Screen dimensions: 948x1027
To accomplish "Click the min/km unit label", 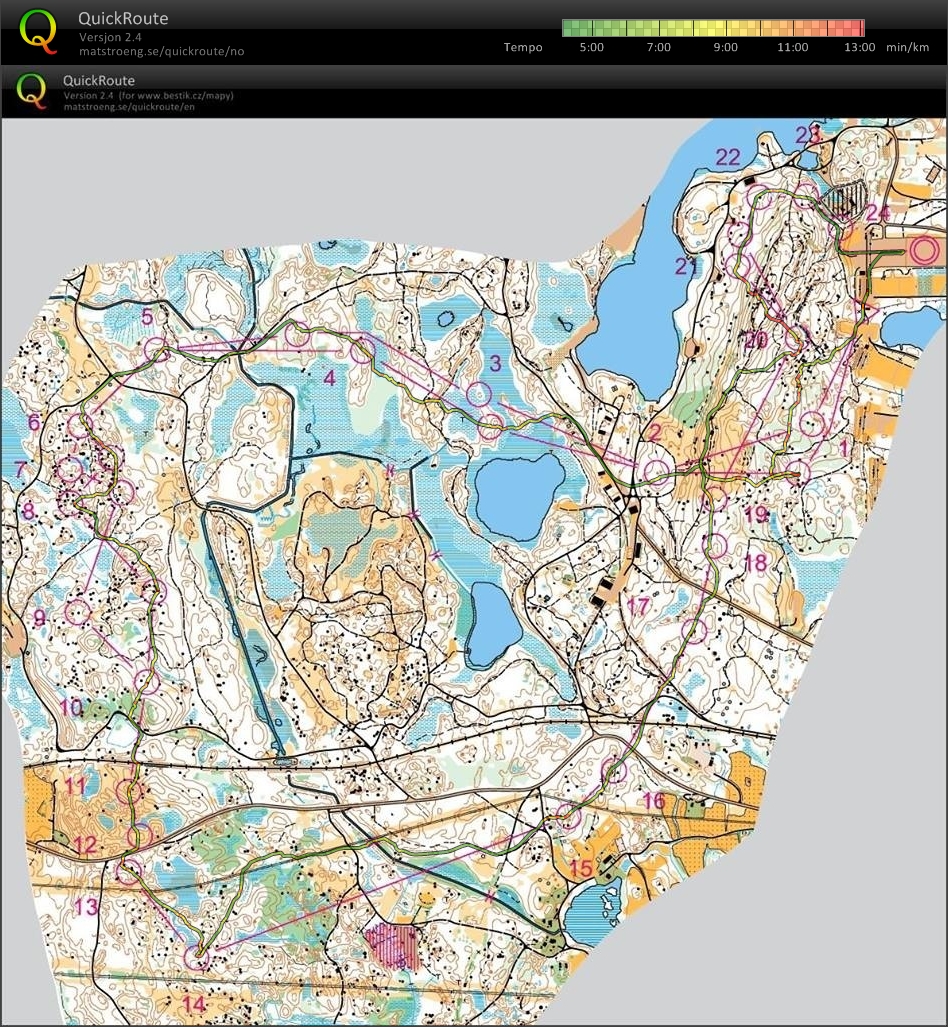I will click(x=907, y=47).
